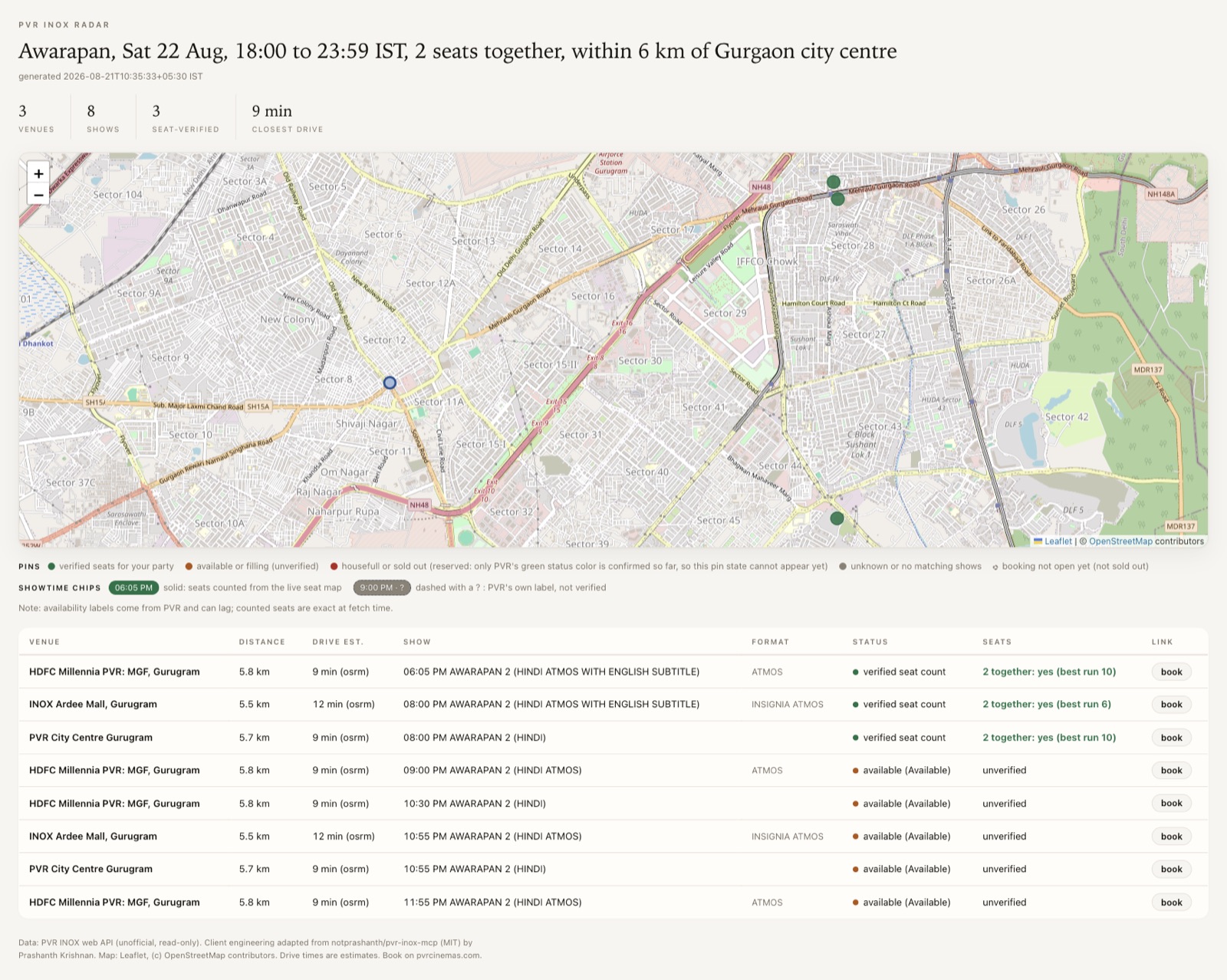Book the 11:55 PM HDFC Millennia show

1171,902
